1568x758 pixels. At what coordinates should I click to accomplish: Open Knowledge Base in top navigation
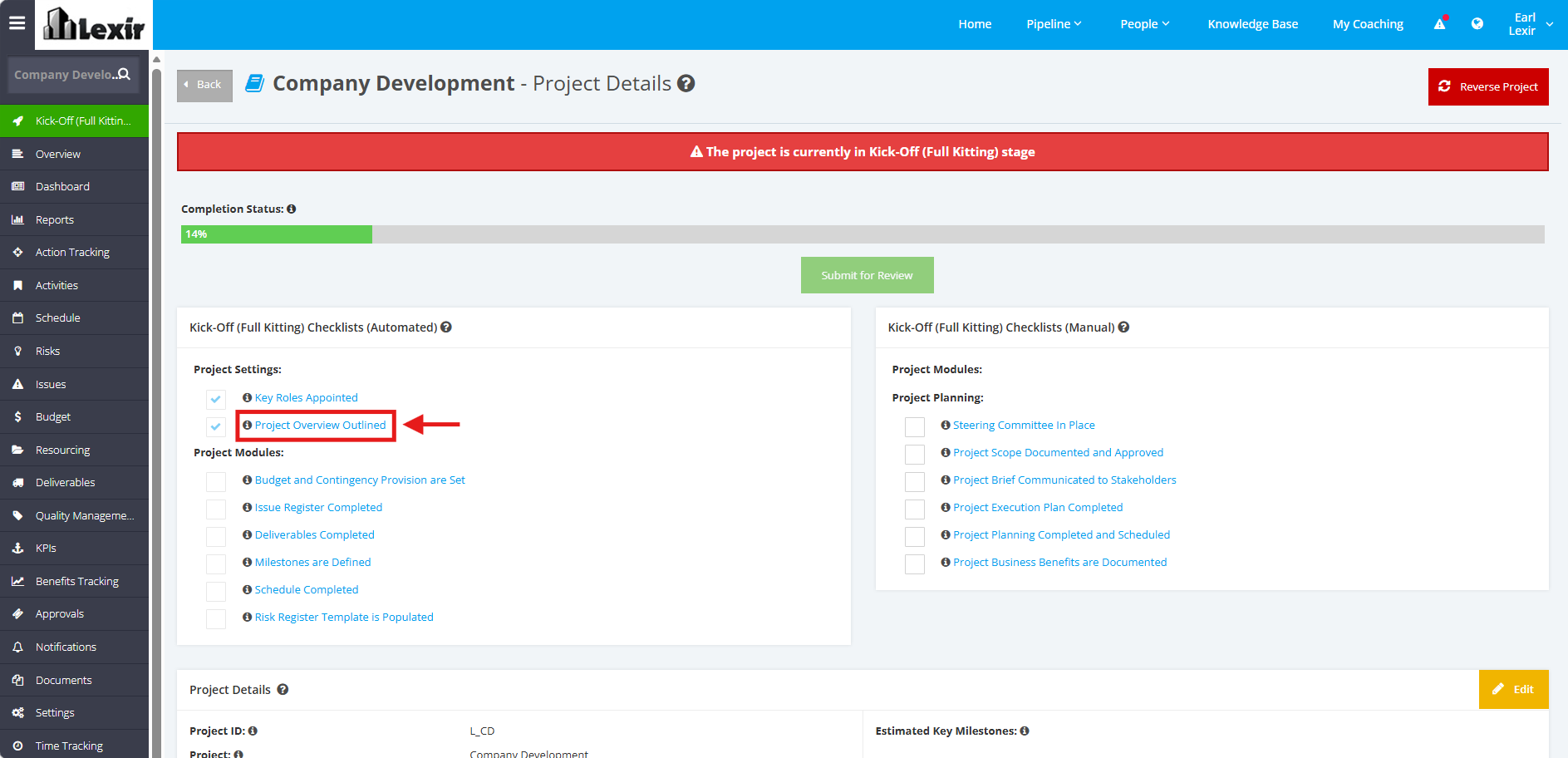(x=1252, y=24)
